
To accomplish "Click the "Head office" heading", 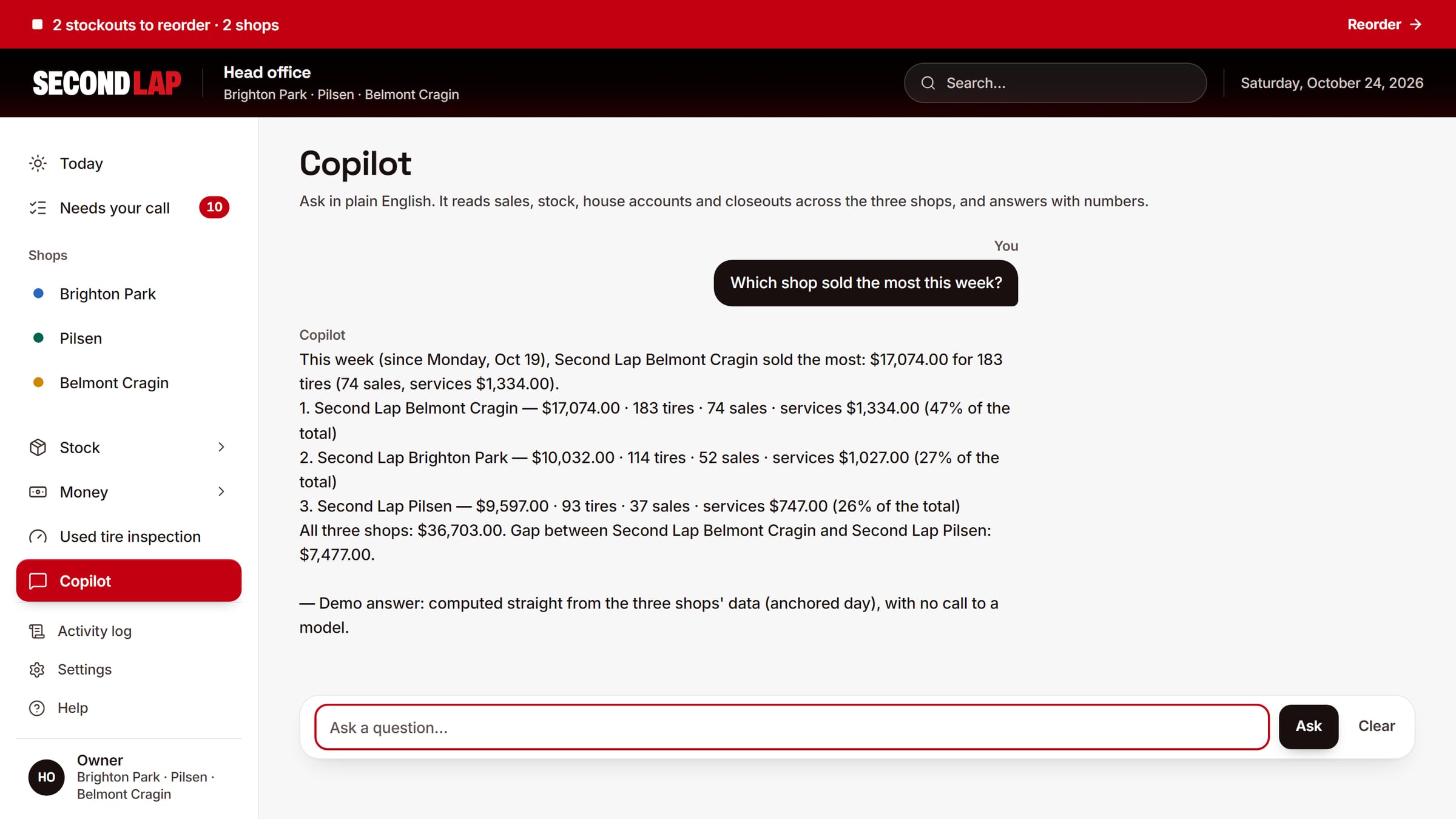I will (x=267, y=72).
